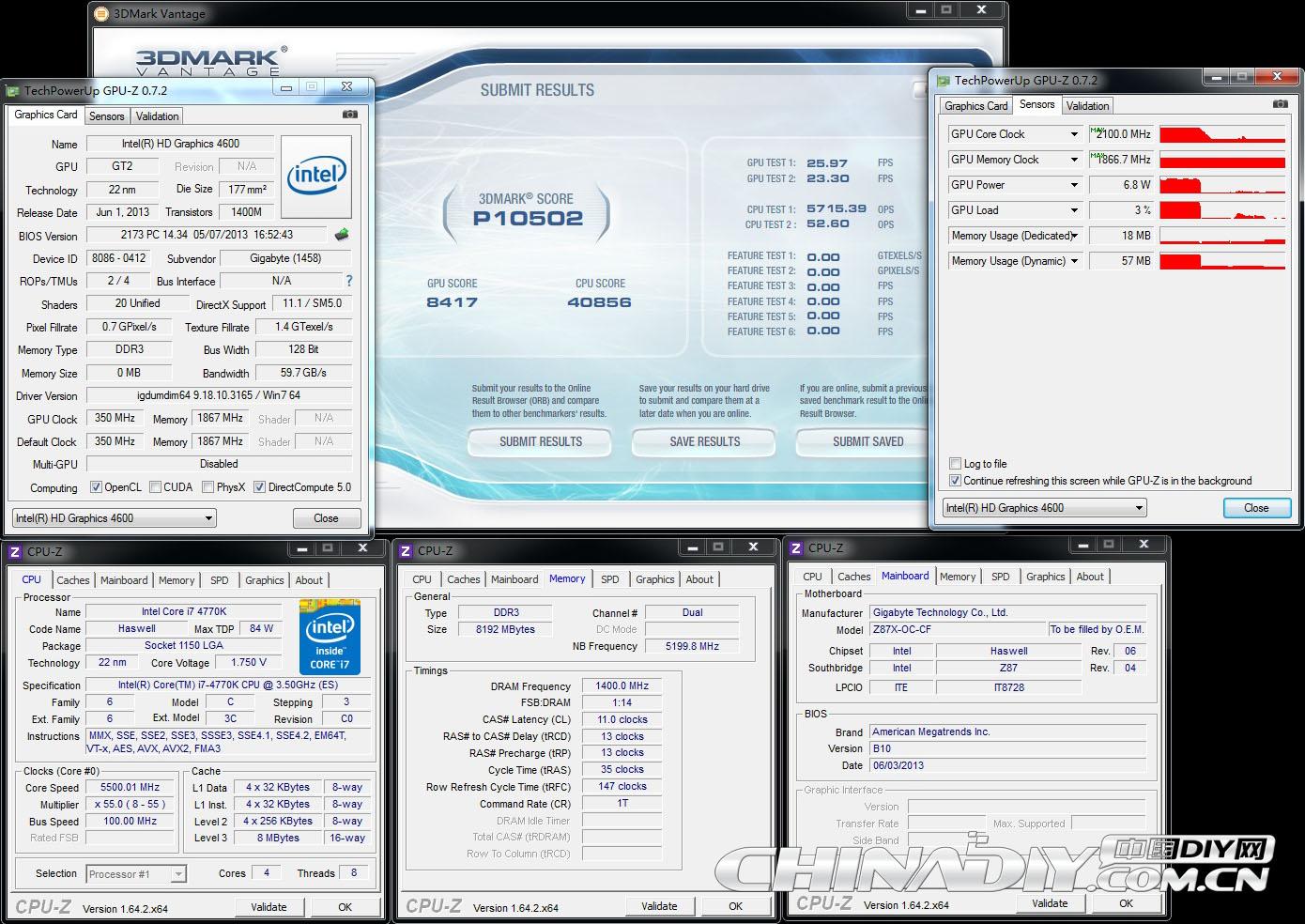The width and height of the screenshot is (1305, 924).
Task: Click Memory Usage (Dedicated) red graph
Action: pyautogui.click(x=1222, y=236)
